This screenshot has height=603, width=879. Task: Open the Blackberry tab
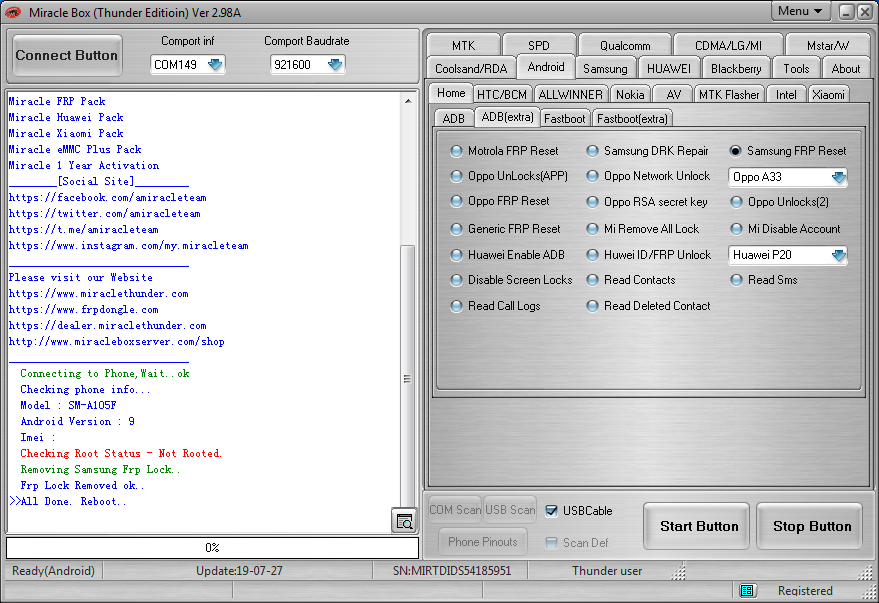[736, 68]
